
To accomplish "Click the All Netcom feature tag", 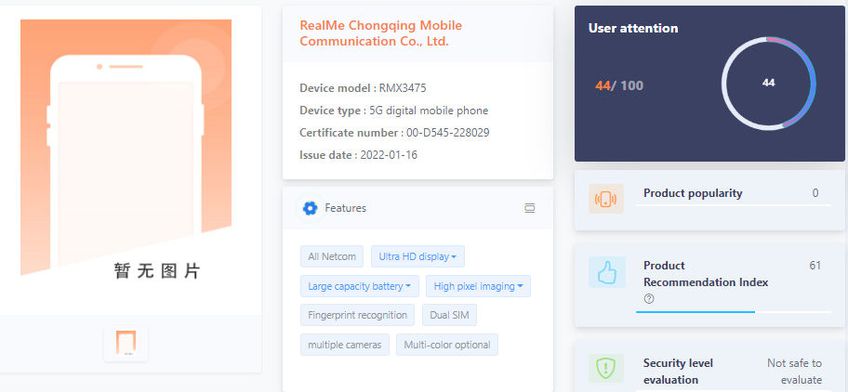I will [332, 256].
